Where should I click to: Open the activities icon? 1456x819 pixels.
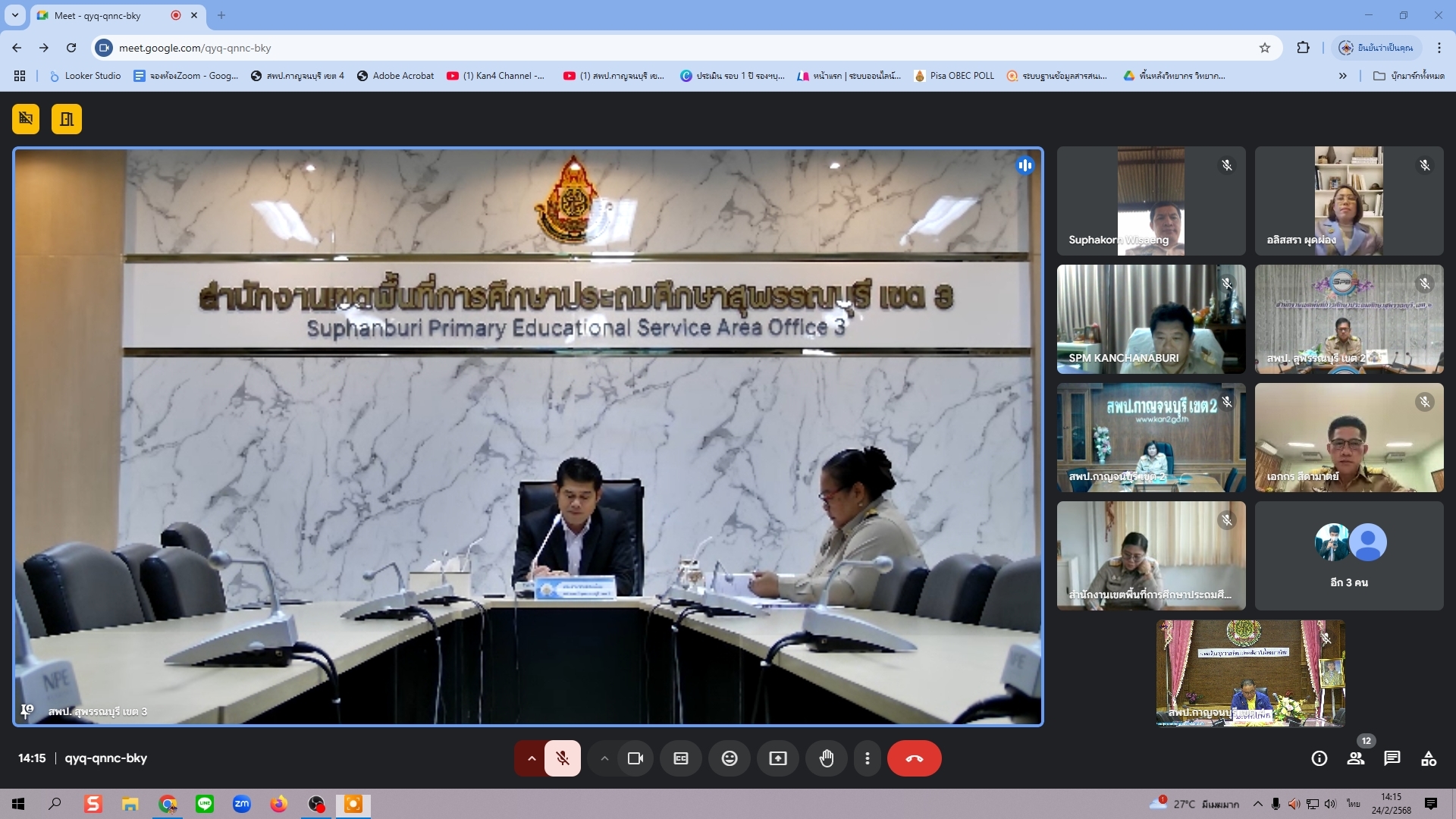(1429, 758)
